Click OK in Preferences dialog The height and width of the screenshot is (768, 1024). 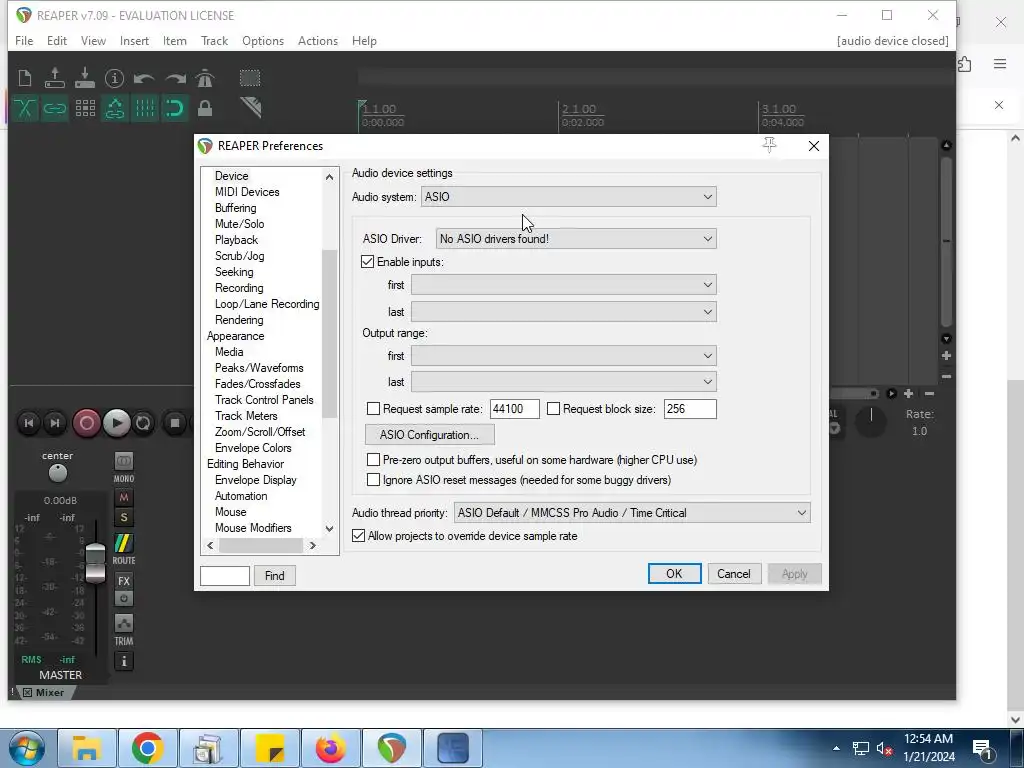[x=674, y=573]
